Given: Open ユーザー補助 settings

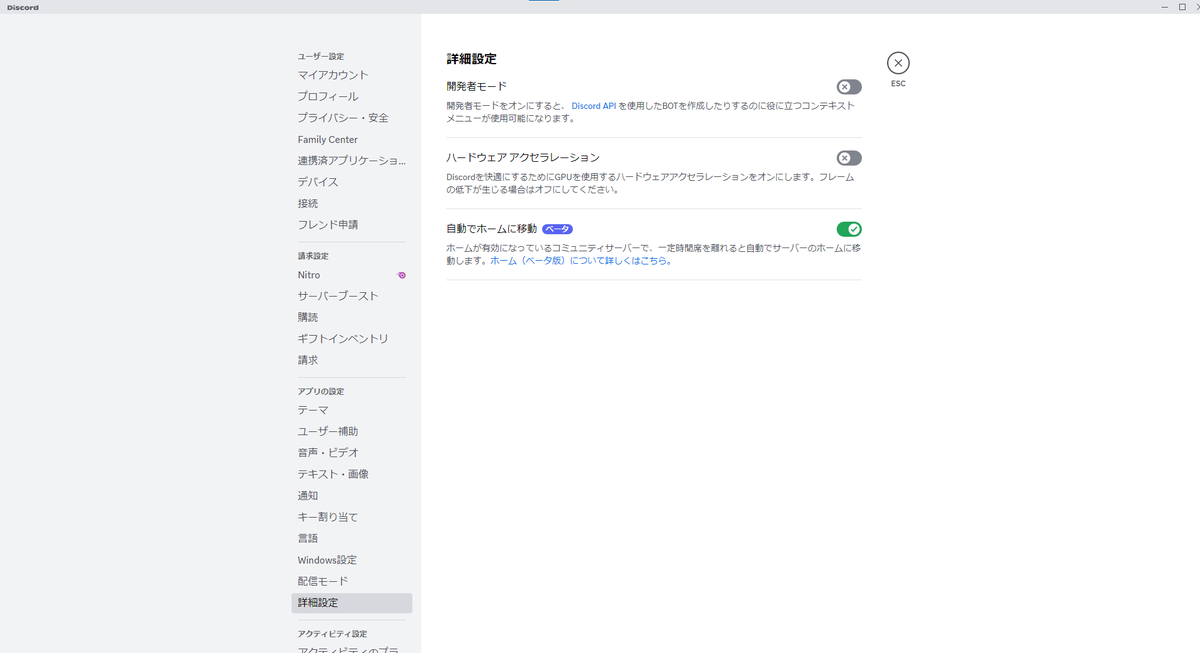Looking at the screenshot, I should point(352,431).
